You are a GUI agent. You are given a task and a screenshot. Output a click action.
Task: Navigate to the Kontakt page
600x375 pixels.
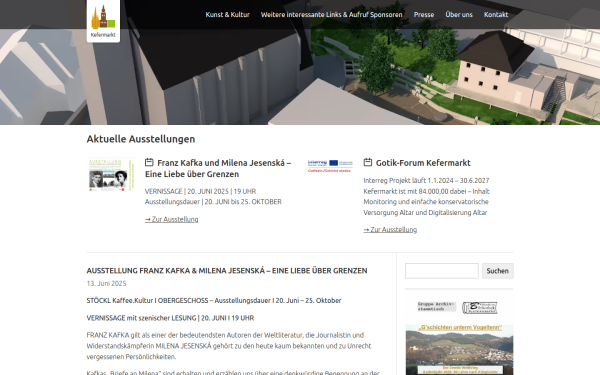[x=496, y=15]
